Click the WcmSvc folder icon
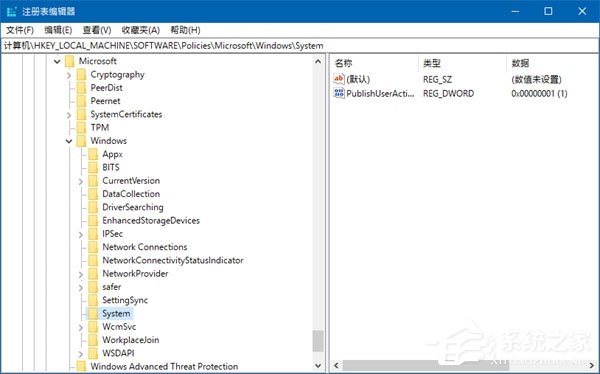Screen dimensions: 600x374 tap(93, 327)
